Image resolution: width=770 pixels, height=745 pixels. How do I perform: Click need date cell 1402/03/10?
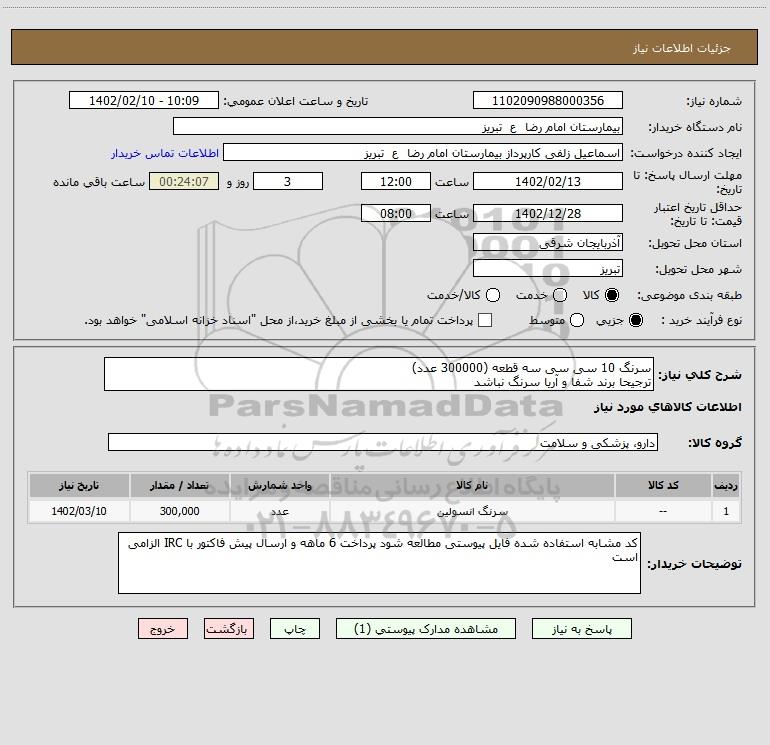(x=79, y=511)
